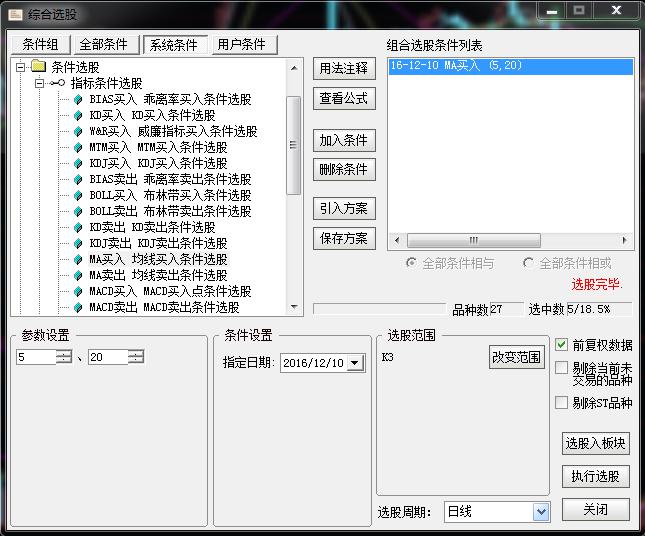Click the yellow folder icon of 条件选股

tap(39, 66)
